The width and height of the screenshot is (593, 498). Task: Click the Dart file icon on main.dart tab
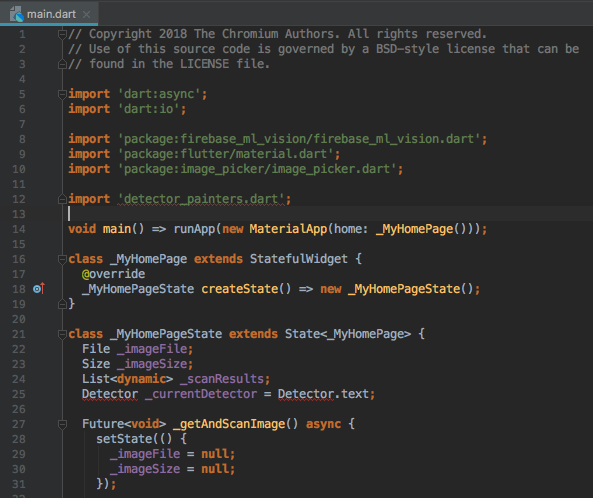pyautogui.click(x=17, y=14)
